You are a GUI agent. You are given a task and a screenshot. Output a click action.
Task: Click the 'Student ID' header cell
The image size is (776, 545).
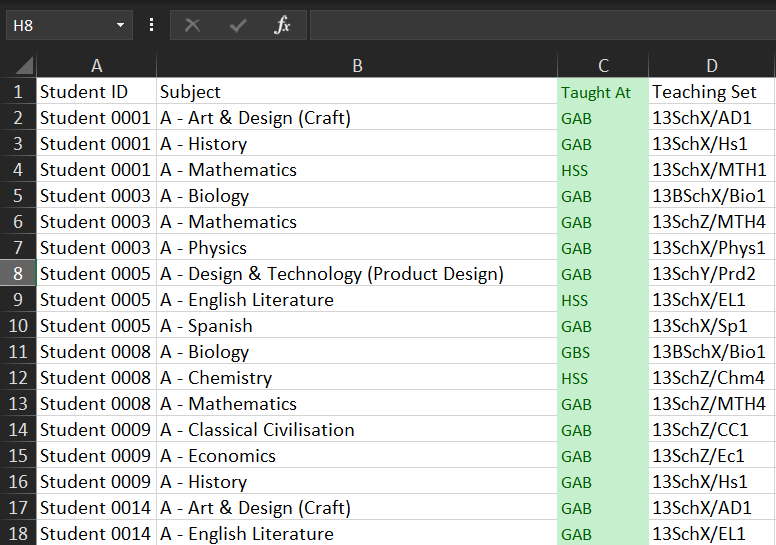tap(97, 92)
